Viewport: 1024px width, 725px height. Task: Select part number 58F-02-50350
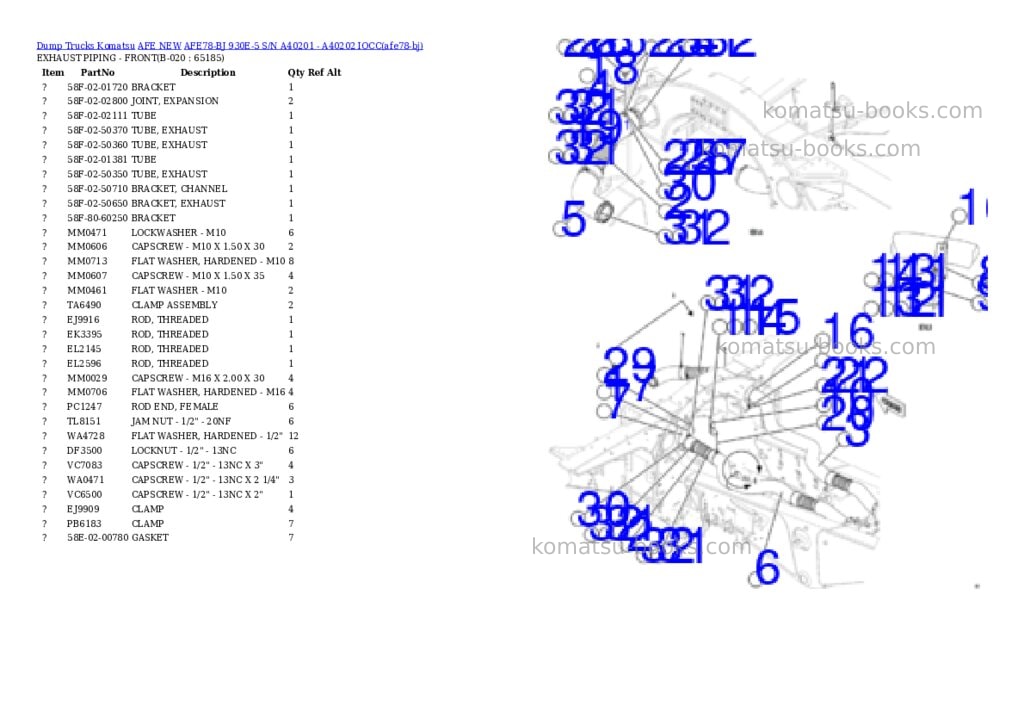(x=97, y=174)
